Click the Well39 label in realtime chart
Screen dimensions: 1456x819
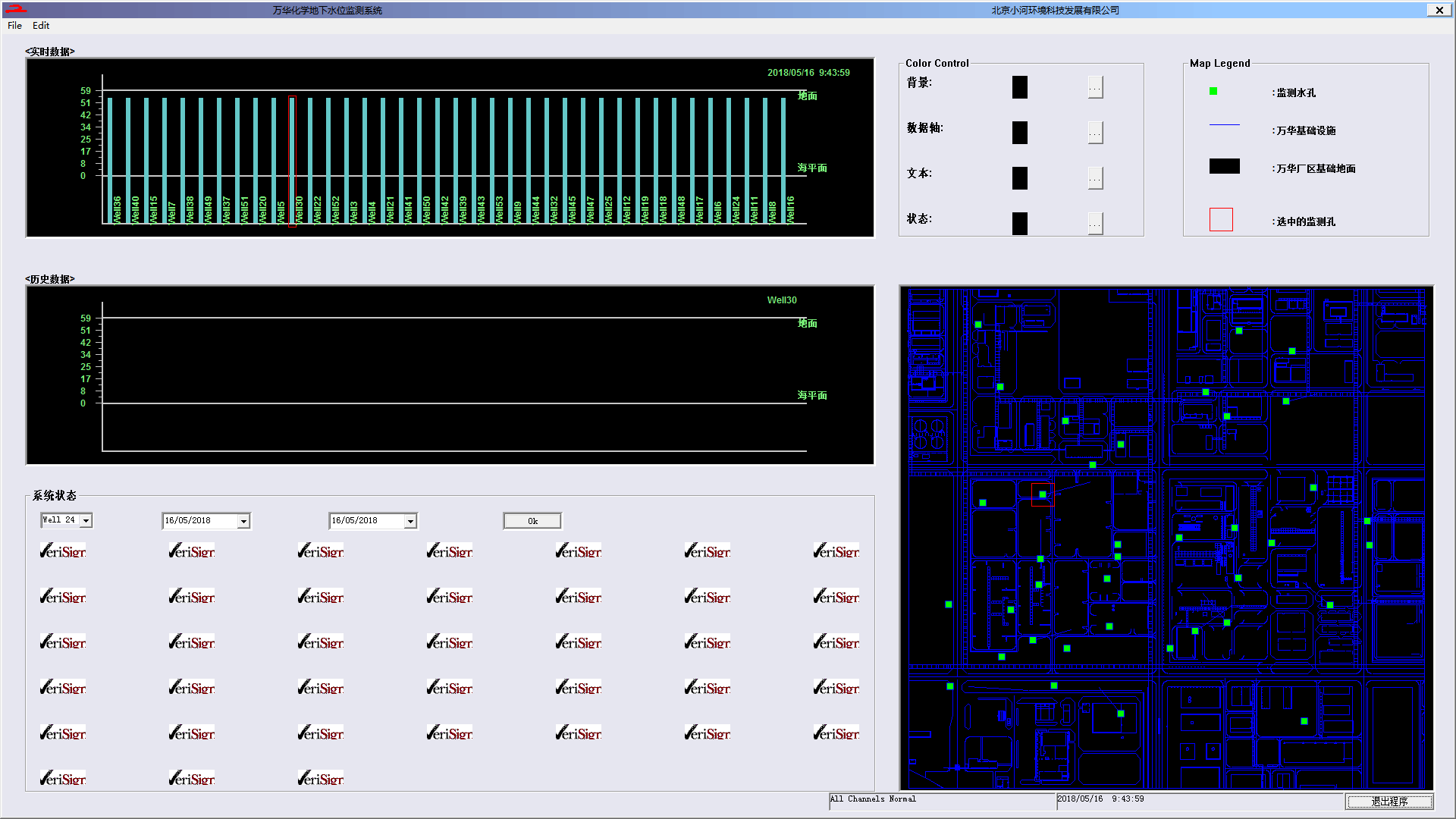[463, 209]
